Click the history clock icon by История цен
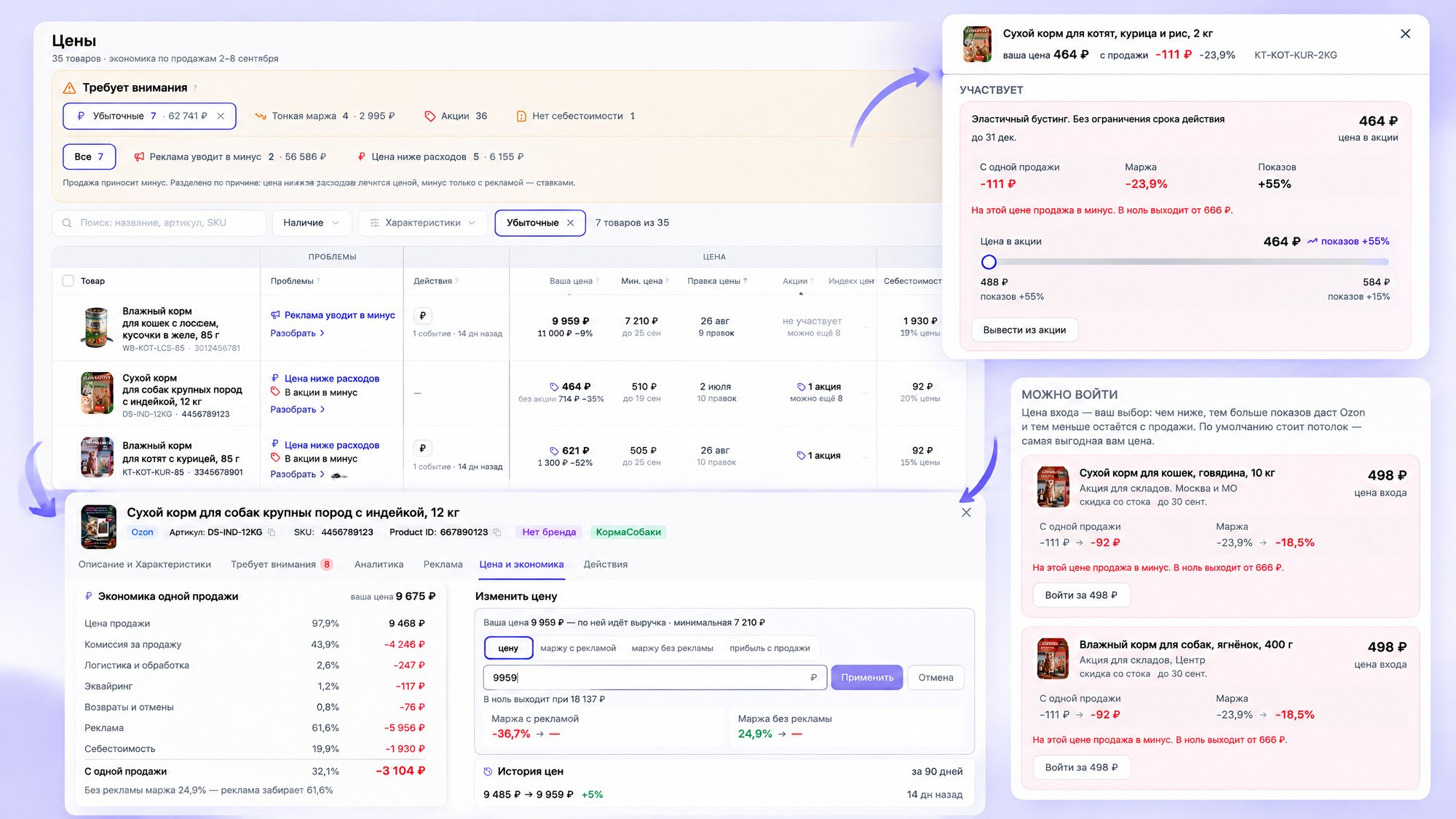1456x819 pixels. tap(488, 772)
